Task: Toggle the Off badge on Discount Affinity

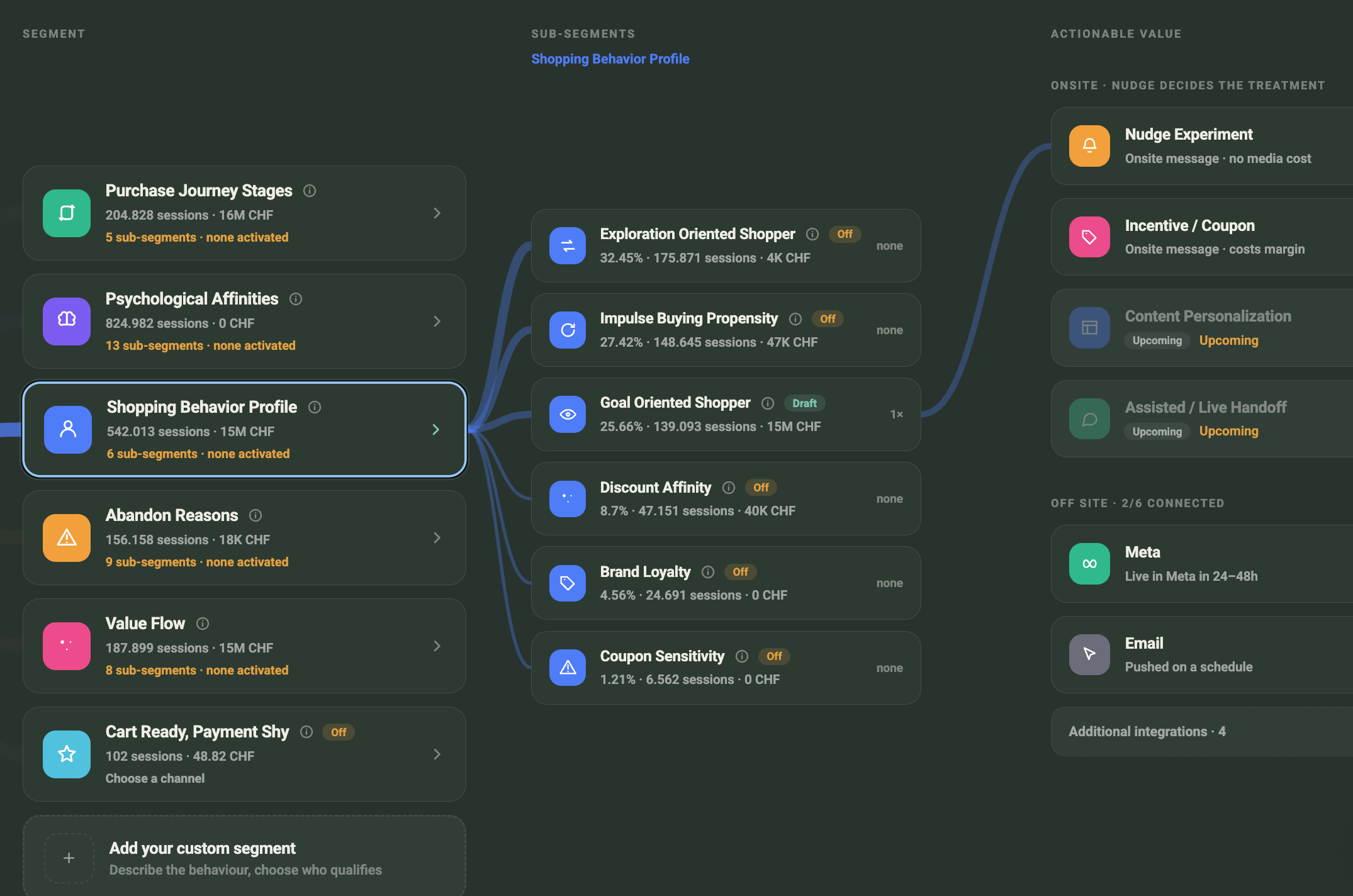Action: tap(761, 488)
